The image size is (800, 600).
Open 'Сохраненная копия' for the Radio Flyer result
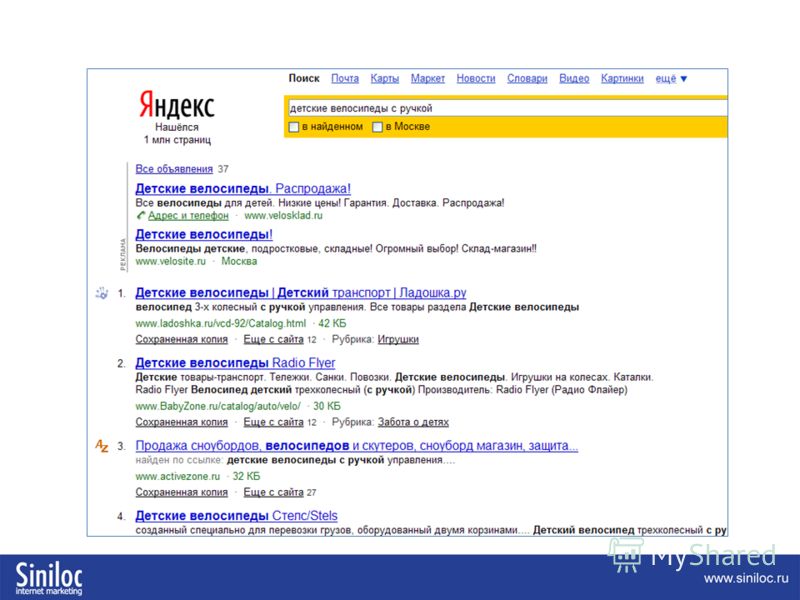coord(182,422)
